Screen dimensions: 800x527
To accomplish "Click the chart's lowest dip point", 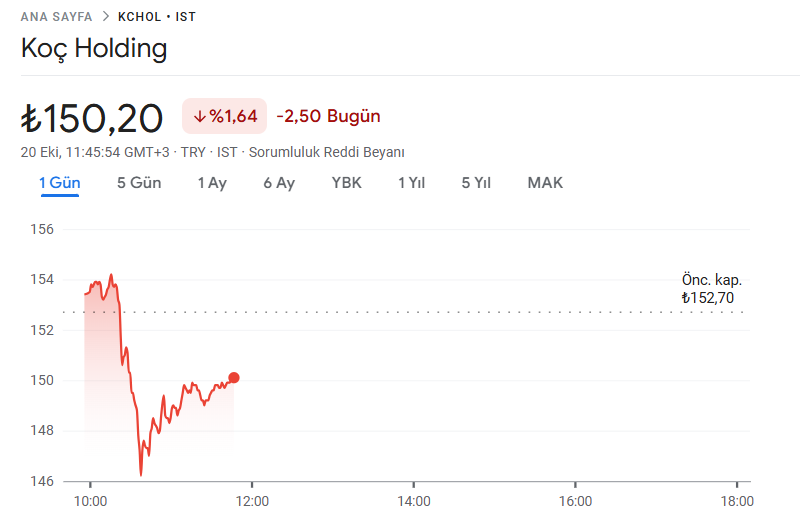I will 141,474.
